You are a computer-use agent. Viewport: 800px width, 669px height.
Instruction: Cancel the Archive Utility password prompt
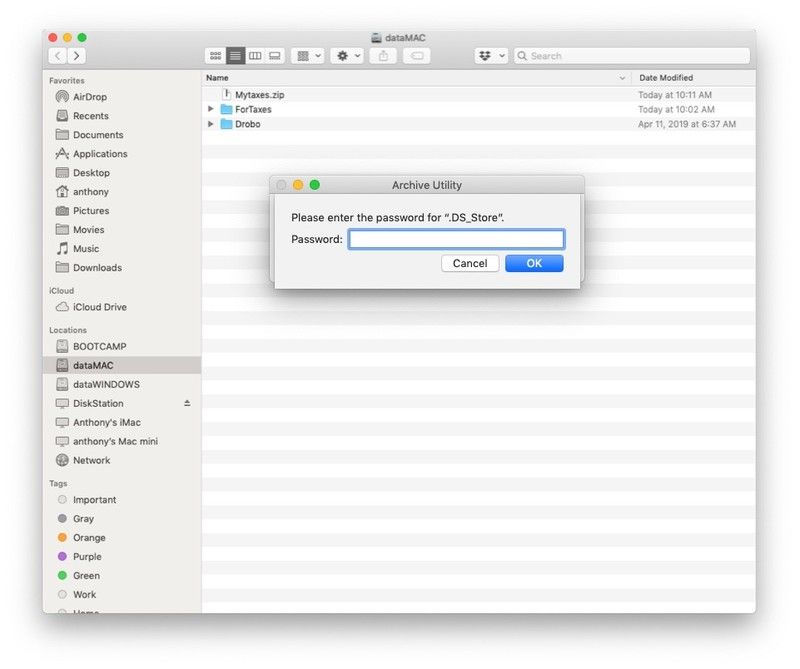click(x=469, y=263)
